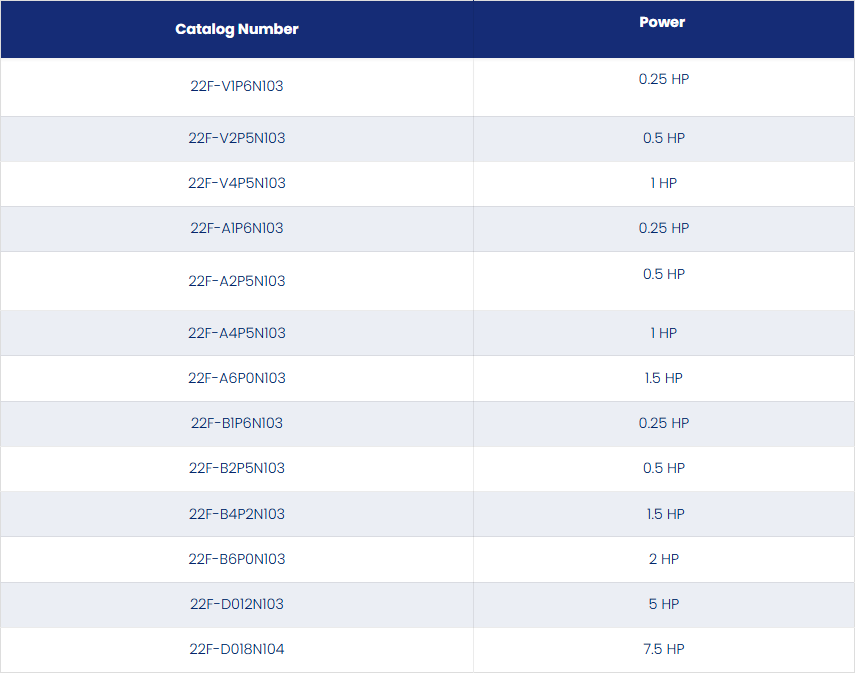Select catalog number 22F-V1P6N103
Viewport: 856px width, 674px height.
pos(236,86)
